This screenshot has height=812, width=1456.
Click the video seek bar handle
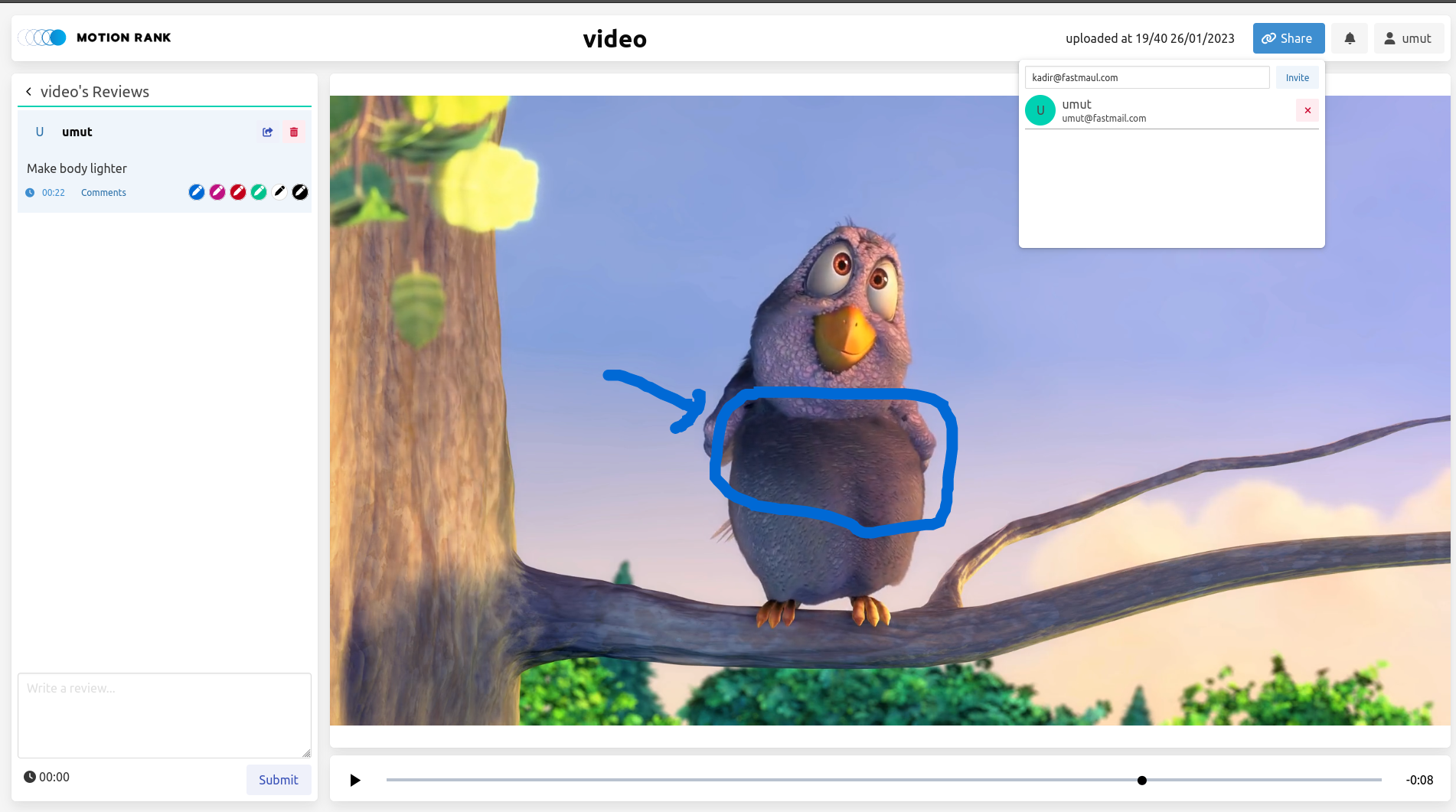pyautogui.click(x=1142, y=781)
